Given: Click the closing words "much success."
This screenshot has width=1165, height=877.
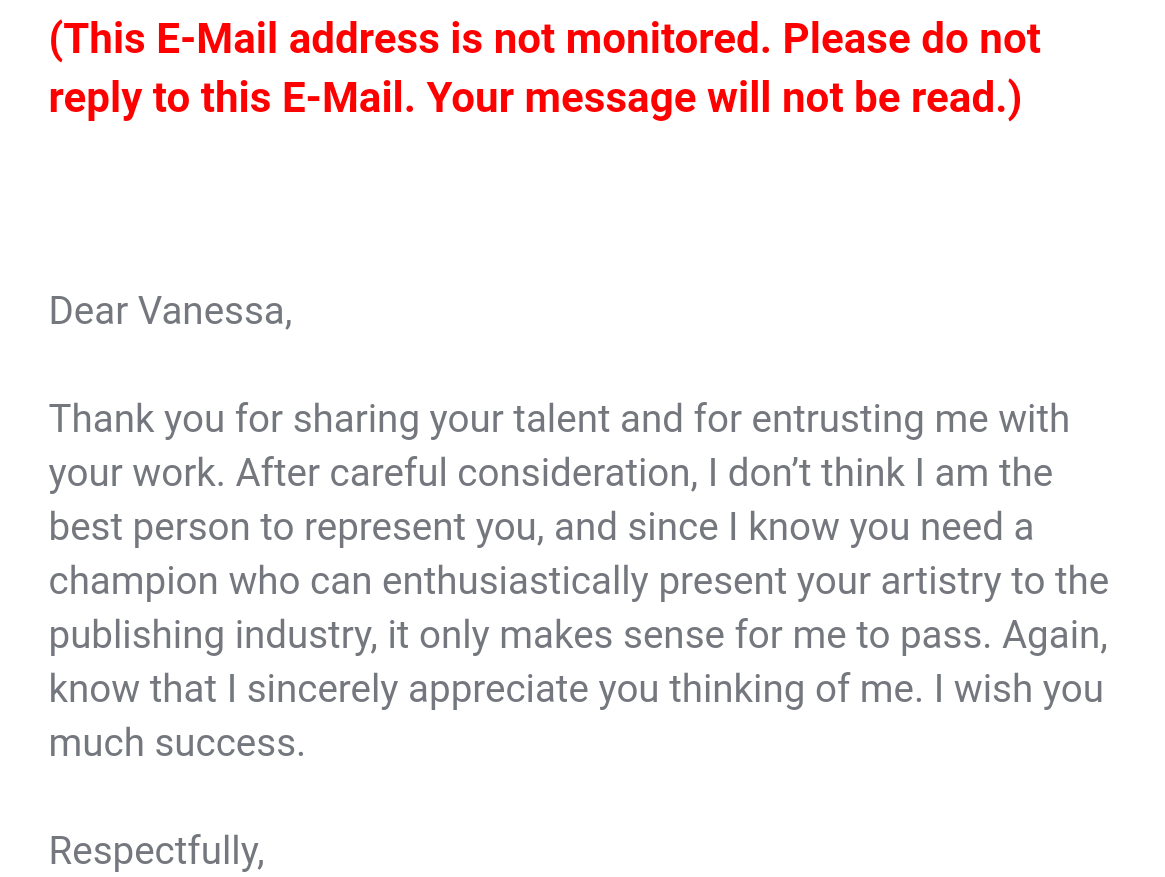Looking at the screenshot, I should point(176,743).
